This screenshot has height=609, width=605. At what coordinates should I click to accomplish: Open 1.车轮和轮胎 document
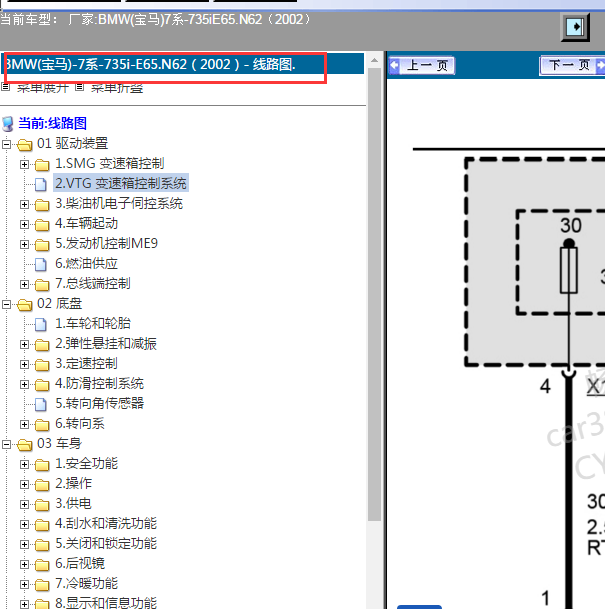click(x=93, y=324)
